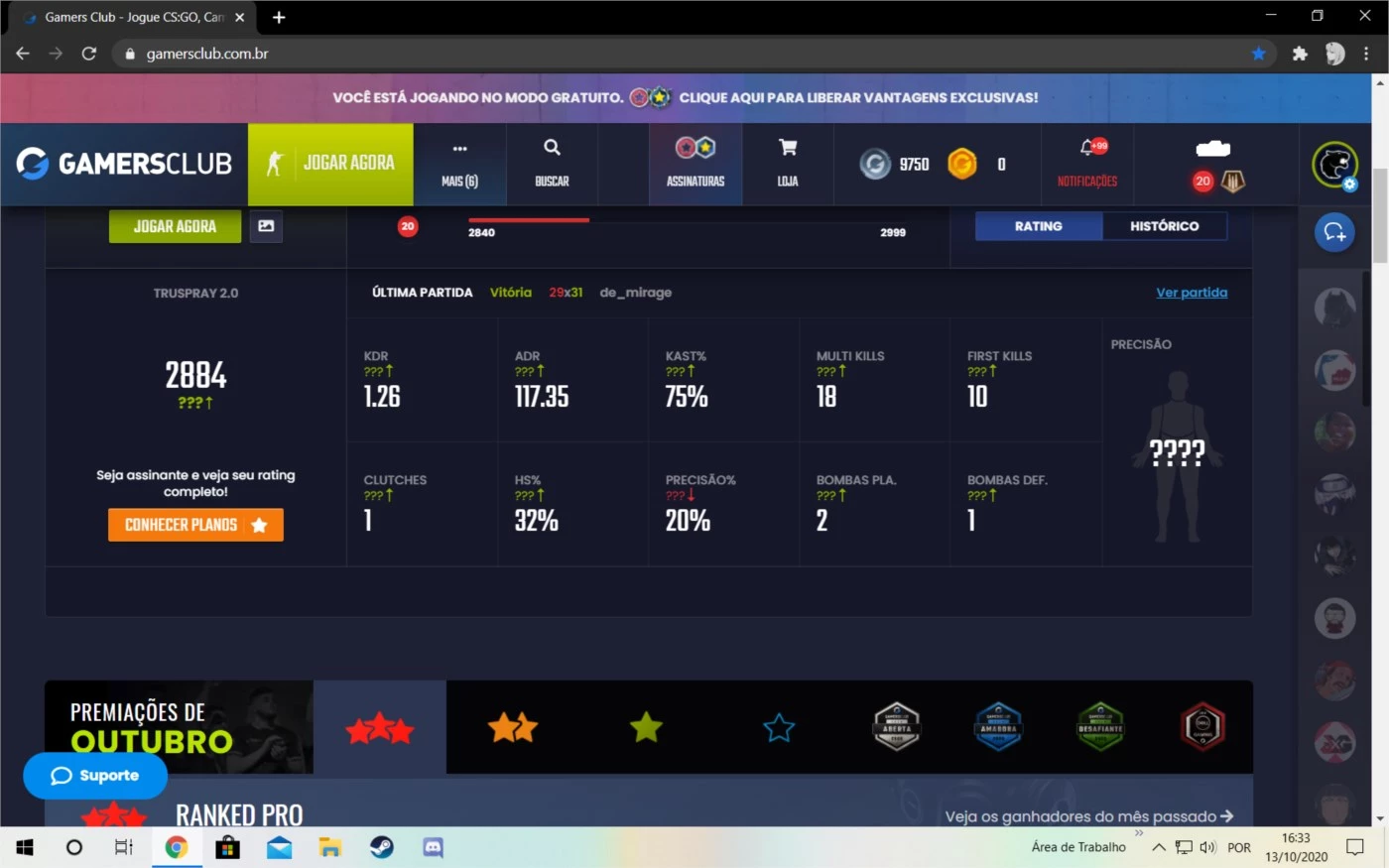The image size is (1389, 868).
Task: Select the three red stars prize tab
Action: point(380,728)
